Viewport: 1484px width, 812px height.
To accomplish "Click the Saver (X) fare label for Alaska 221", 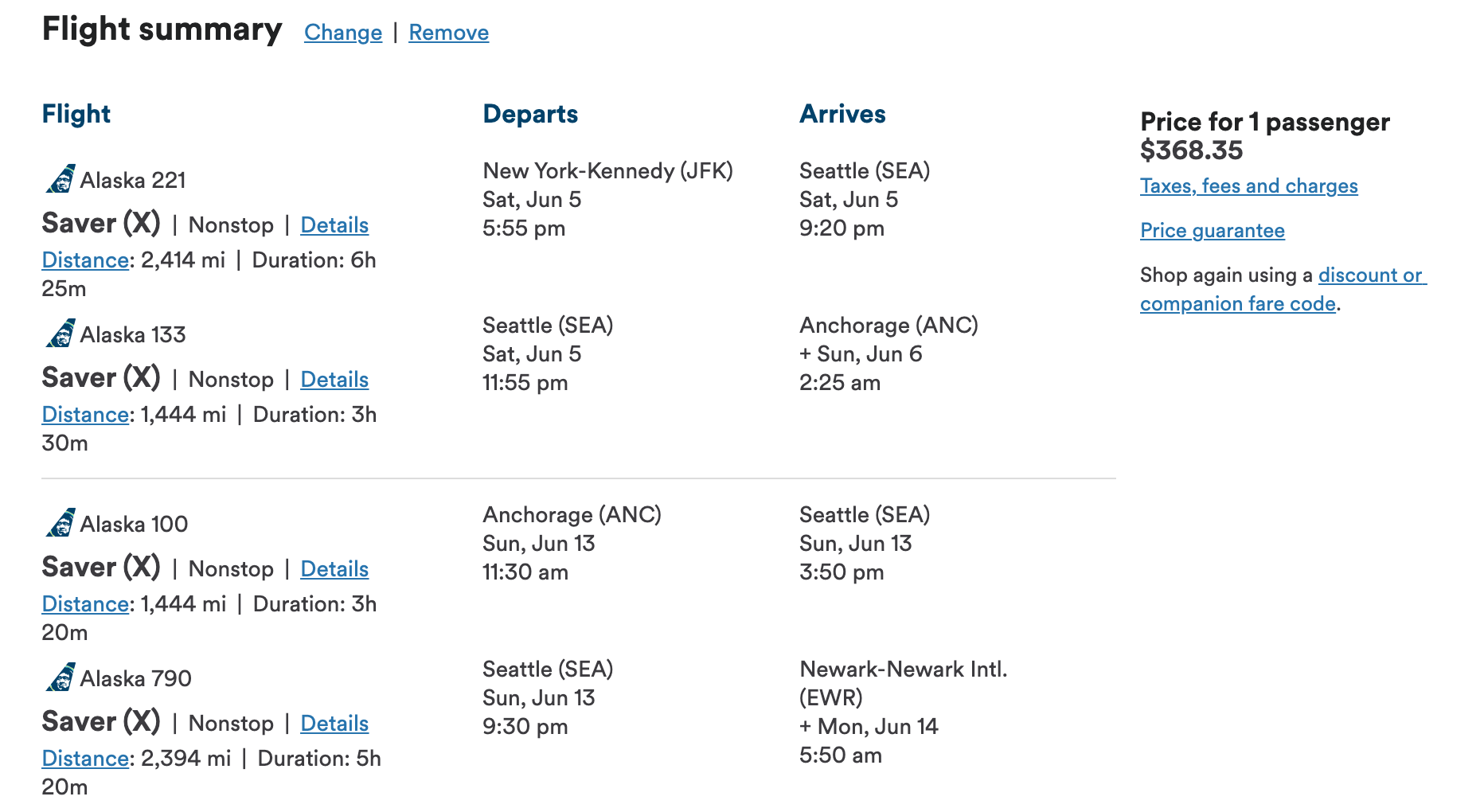I will 101,224.
